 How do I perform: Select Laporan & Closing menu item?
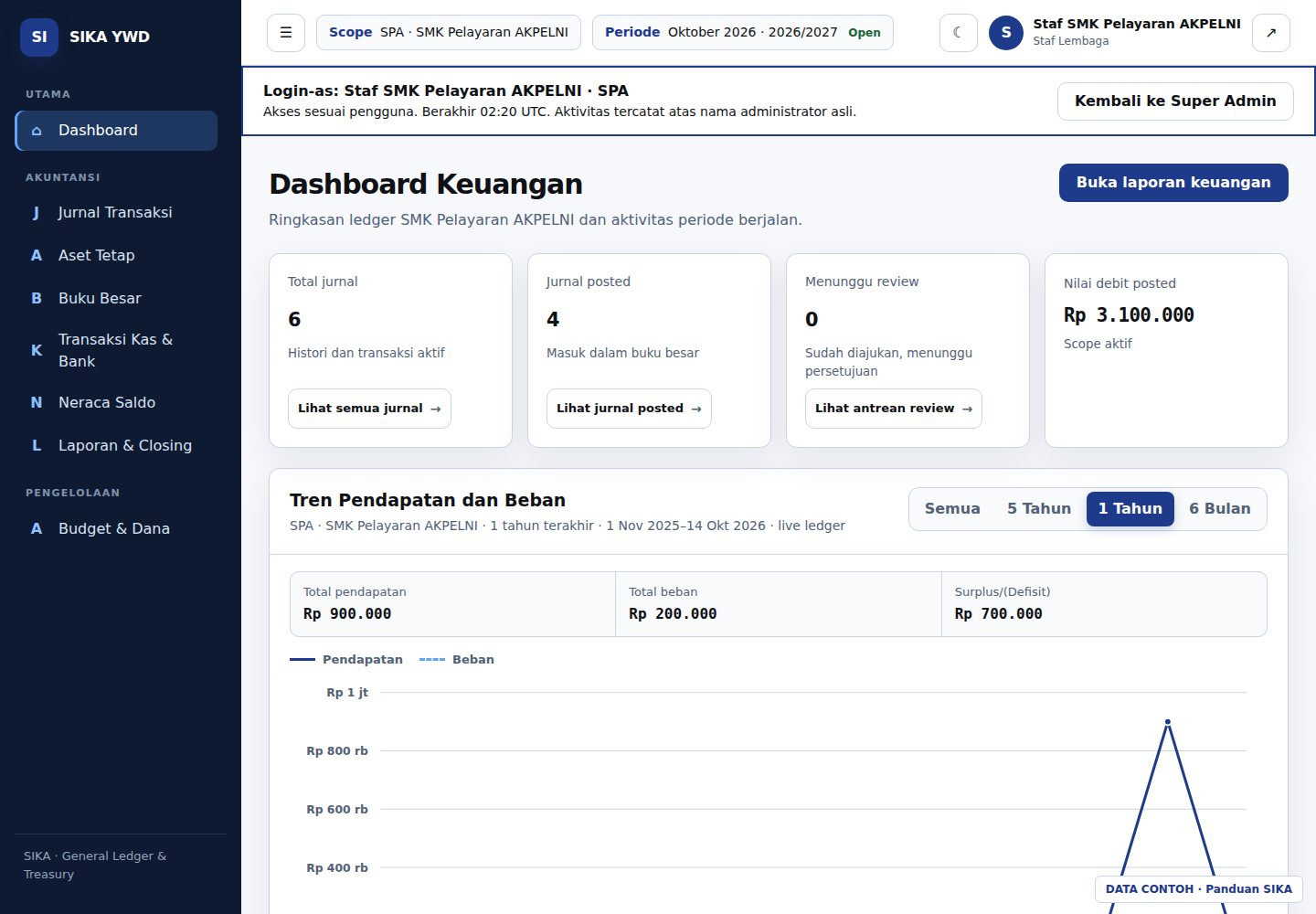pyautogui.click(x=116, y=446)
